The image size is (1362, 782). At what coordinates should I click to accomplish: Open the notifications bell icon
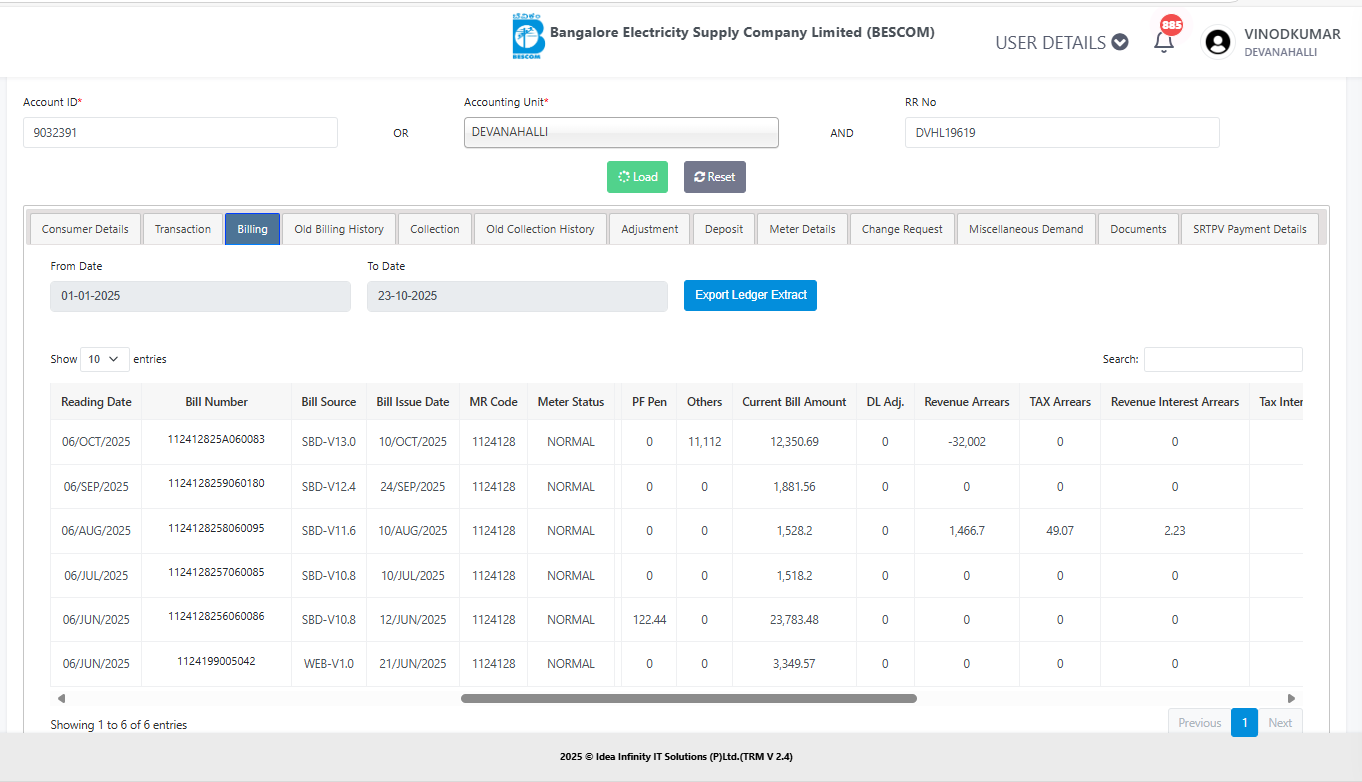tap(1164, 42)
